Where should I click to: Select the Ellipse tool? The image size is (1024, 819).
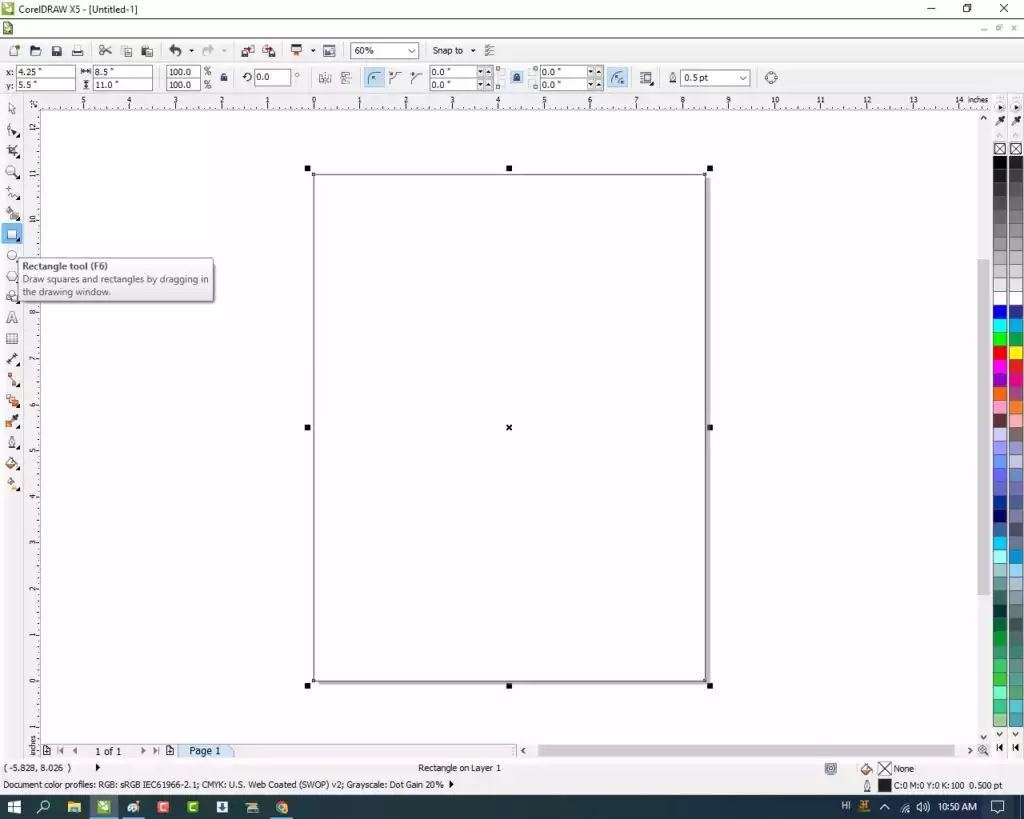[x=12, y=255]
